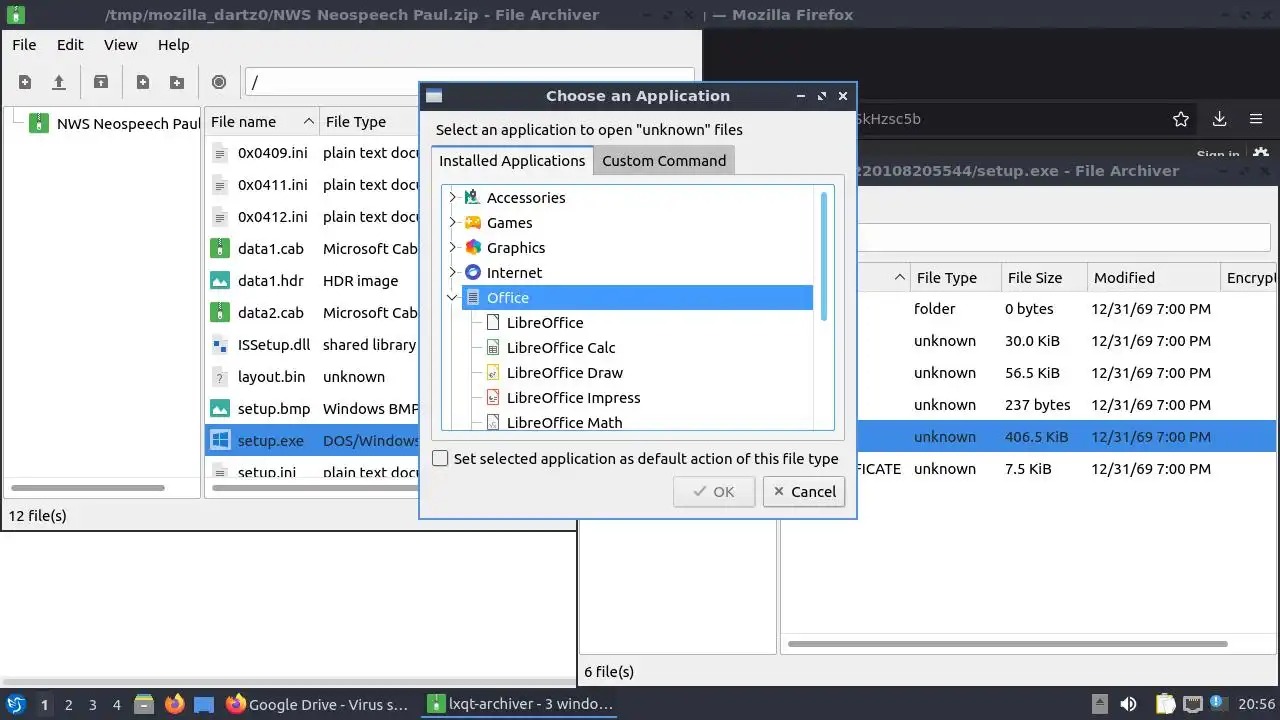Select the Installed Applications tab
The height and width of the screenshot is (720, 1280).
[512, 160]
